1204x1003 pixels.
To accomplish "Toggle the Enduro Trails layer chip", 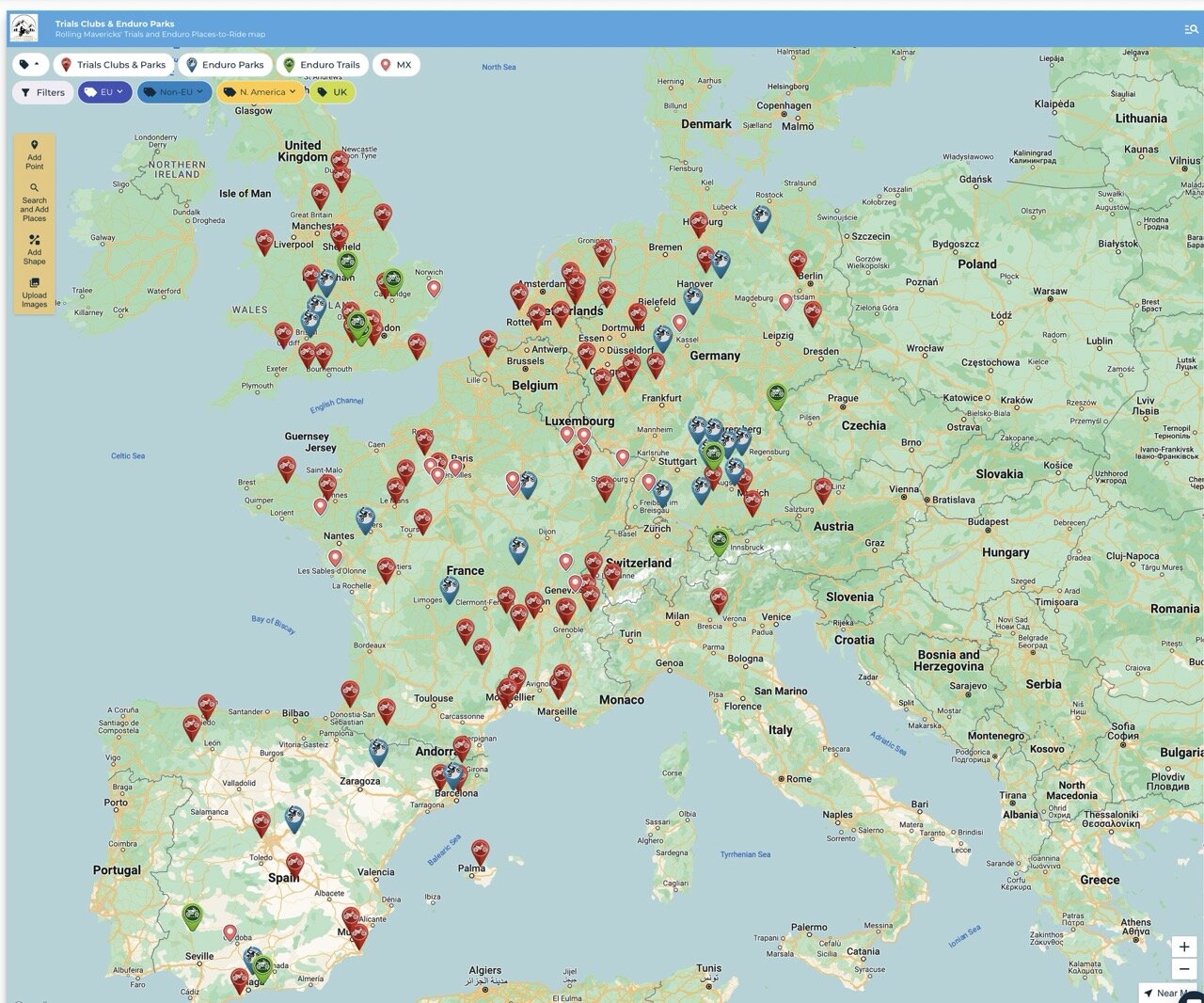I will point(322,65).
